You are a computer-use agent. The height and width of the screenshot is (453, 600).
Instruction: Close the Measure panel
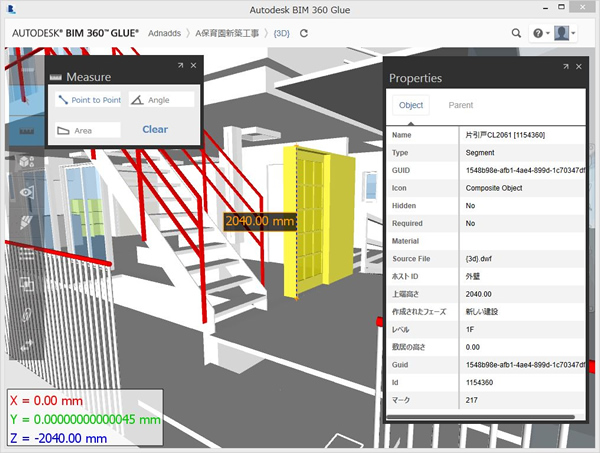click(194, 65)
